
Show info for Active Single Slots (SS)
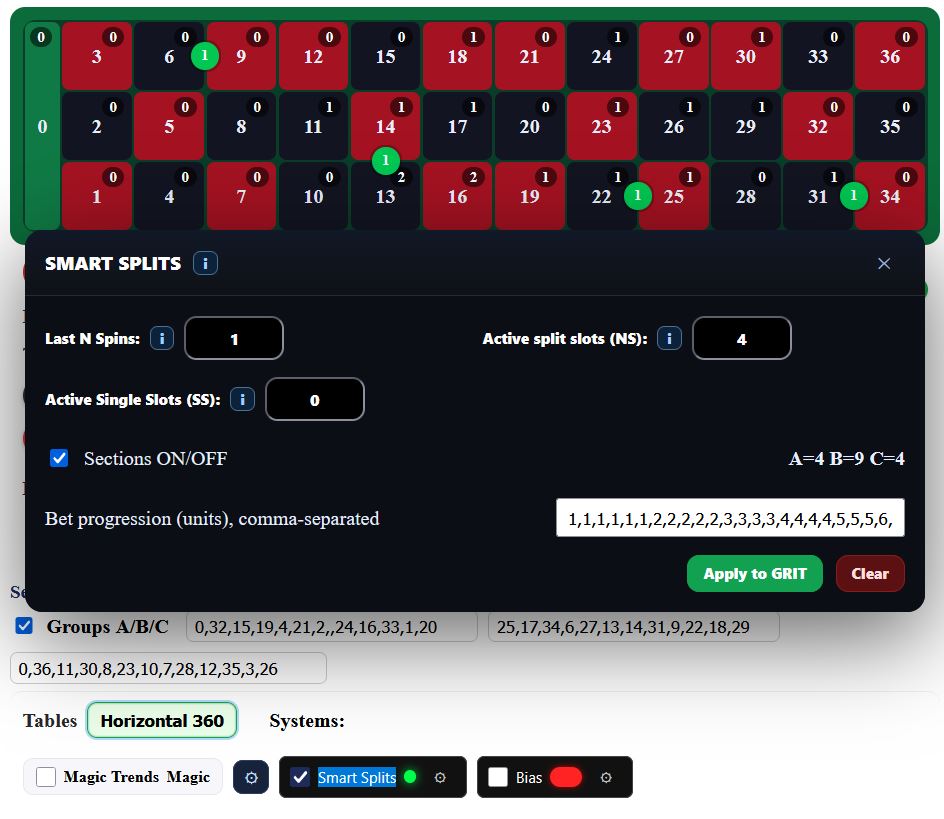[242, 400]
